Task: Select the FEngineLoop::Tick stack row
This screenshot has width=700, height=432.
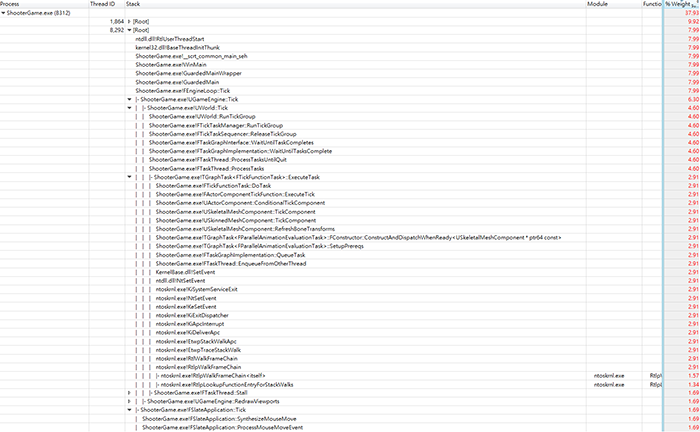Action: [350, 91]
